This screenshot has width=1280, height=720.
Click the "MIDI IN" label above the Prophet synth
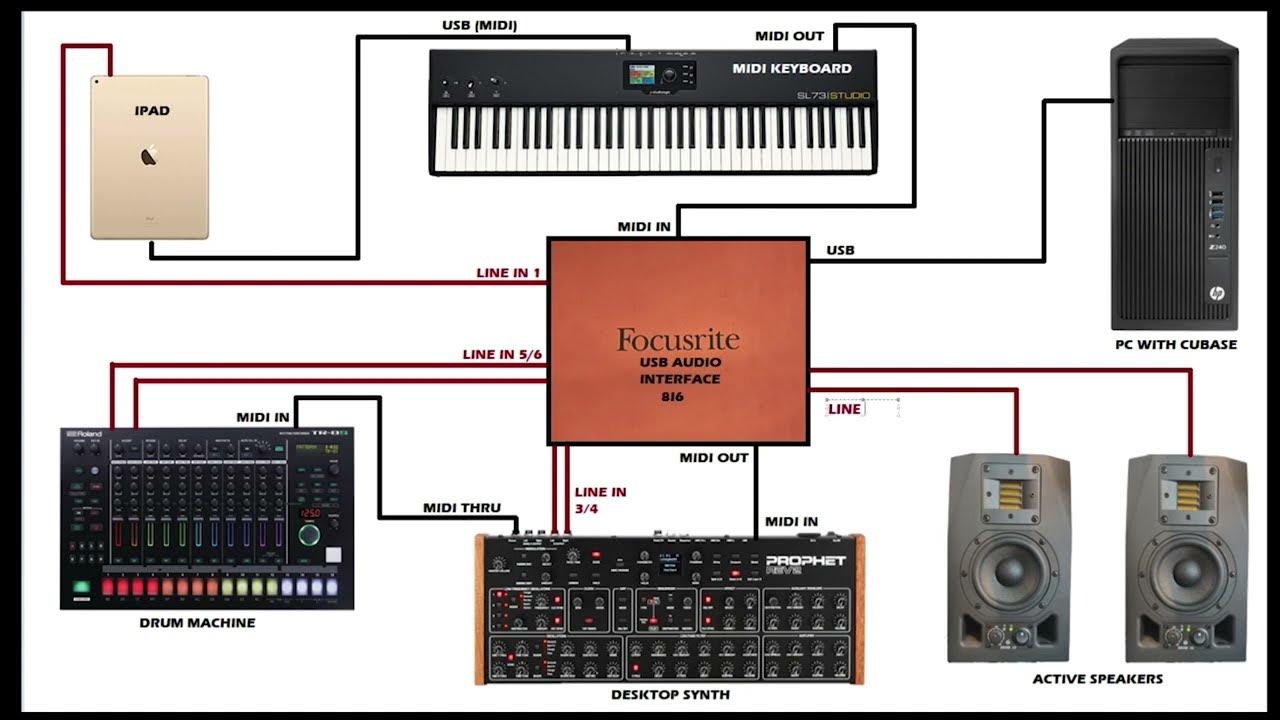click(792, 522)
